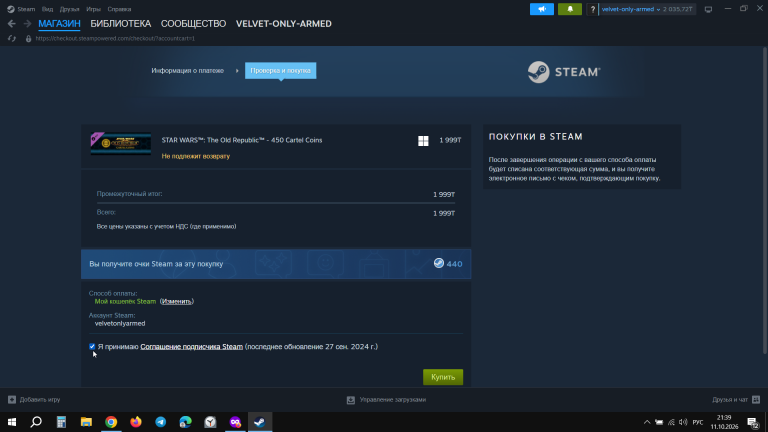
Task: Click the Steam taskbar icon
Action: [260, 422]
